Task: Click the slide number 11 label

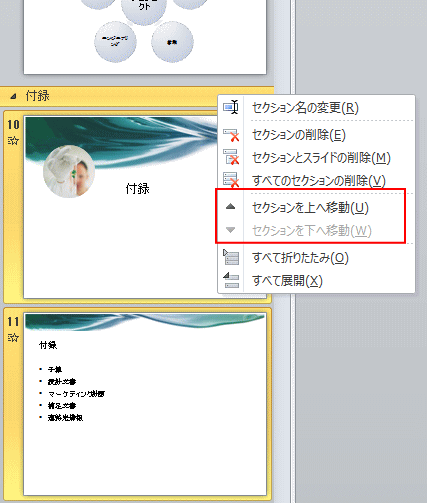Action: (x=13, y=322)
